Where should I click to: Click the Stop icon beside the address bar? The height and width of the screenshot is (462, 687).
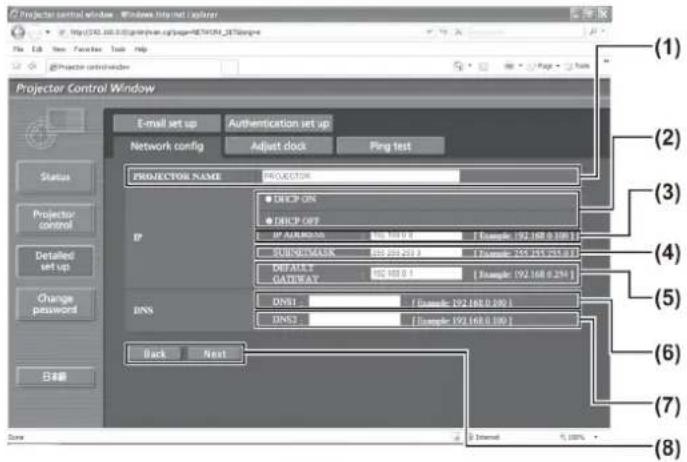(x=458, y=32)
